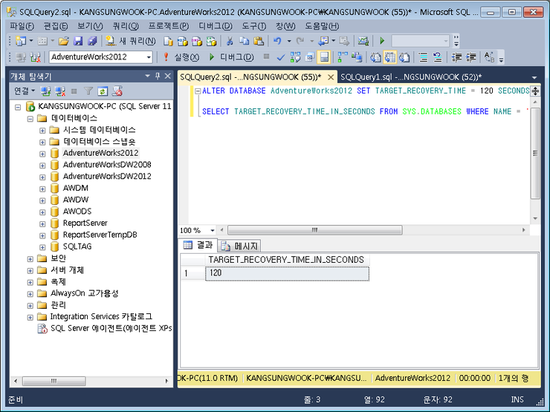The height and width of the screenshot is (412, 550).
Task: Click the Save All icon
Action: [x=92, y=41]
